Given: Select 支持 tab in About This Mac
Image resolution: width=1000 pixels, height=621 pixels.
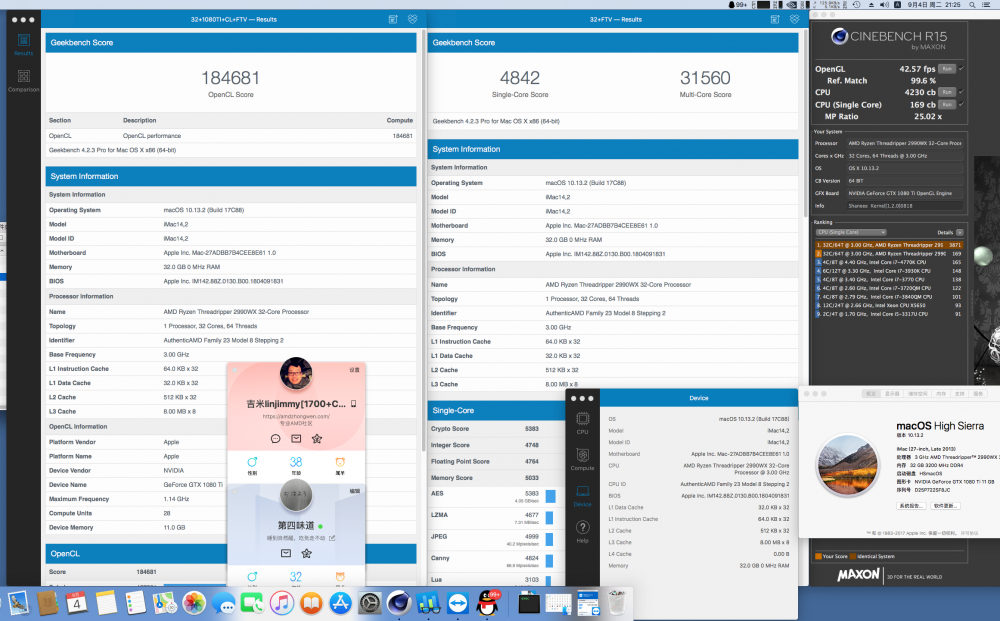Looking at the screenshot, I should [960, 394].
